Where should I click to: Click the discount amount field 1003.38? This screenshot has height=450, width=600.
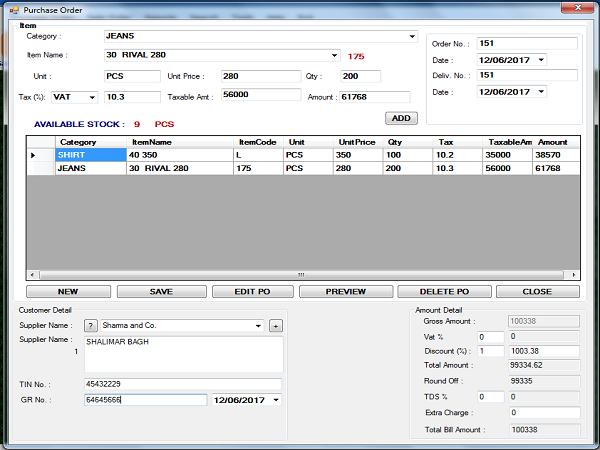pos(544,351)
